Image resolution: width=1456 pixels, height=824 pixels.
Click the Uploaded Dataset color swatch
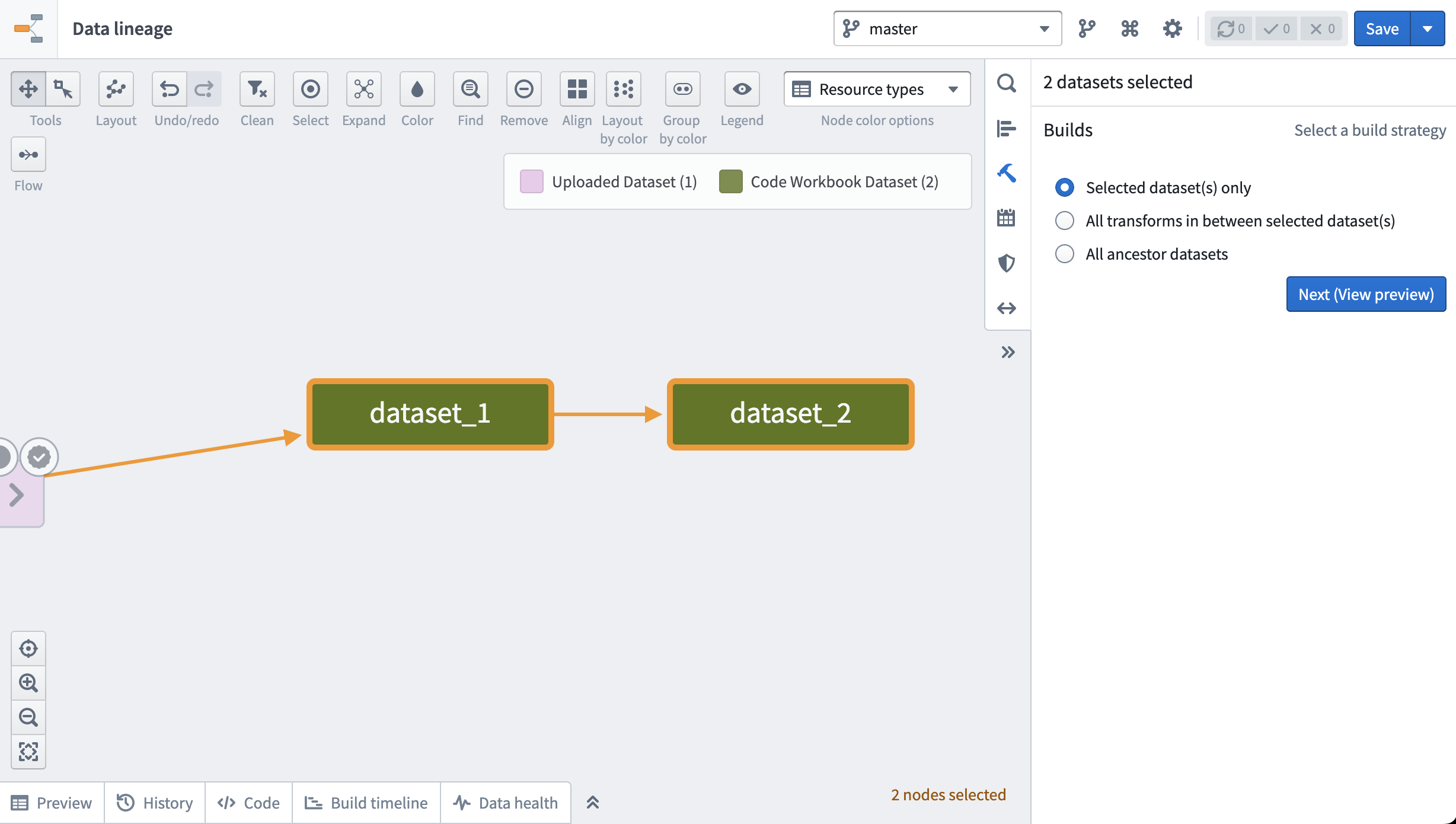[x=531, y=181]
